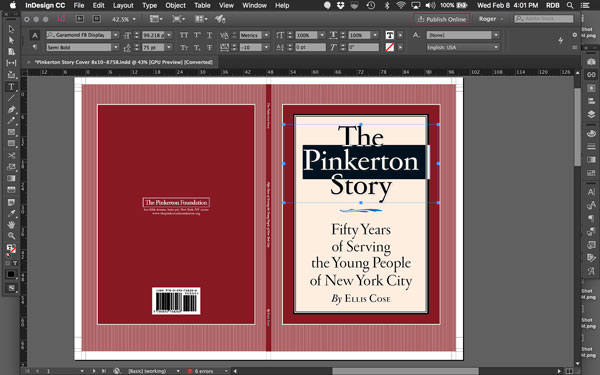Click the text stroke none swatch
Viewport: 600px width, 375px height.
(x=390, y=47)
